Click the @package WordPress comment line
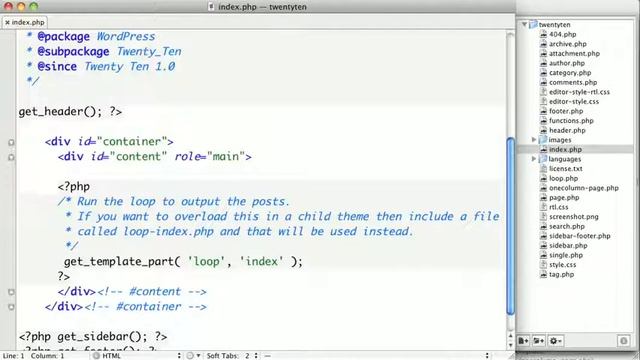This screenshot has width=640, height=360. point(91,36)
